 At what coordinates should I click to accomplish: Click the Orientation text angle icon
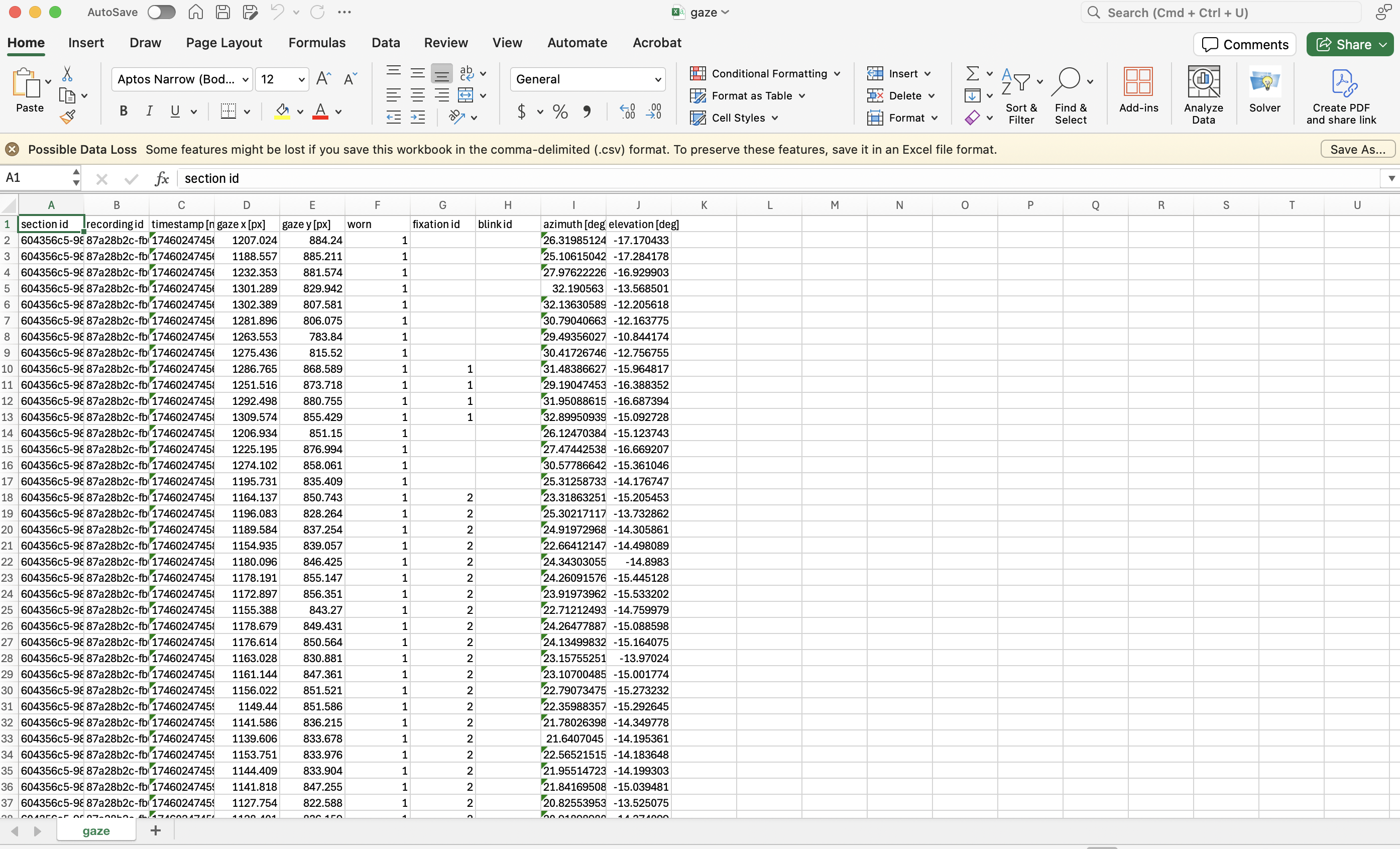tap(457, 117)
